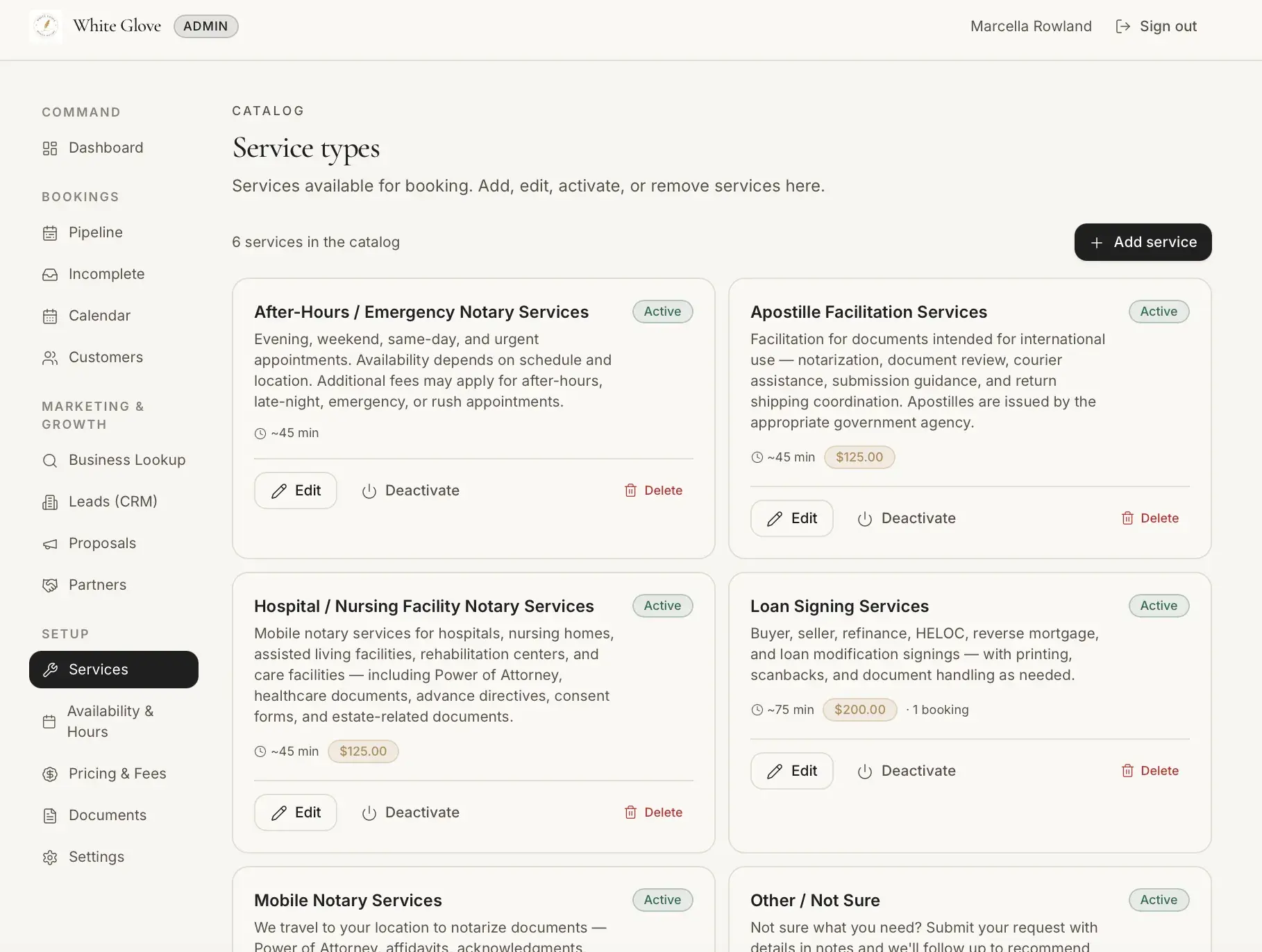1262x952 pixels.
Task: Edit the Loan Signing Services entry
Action: point(791,771)
